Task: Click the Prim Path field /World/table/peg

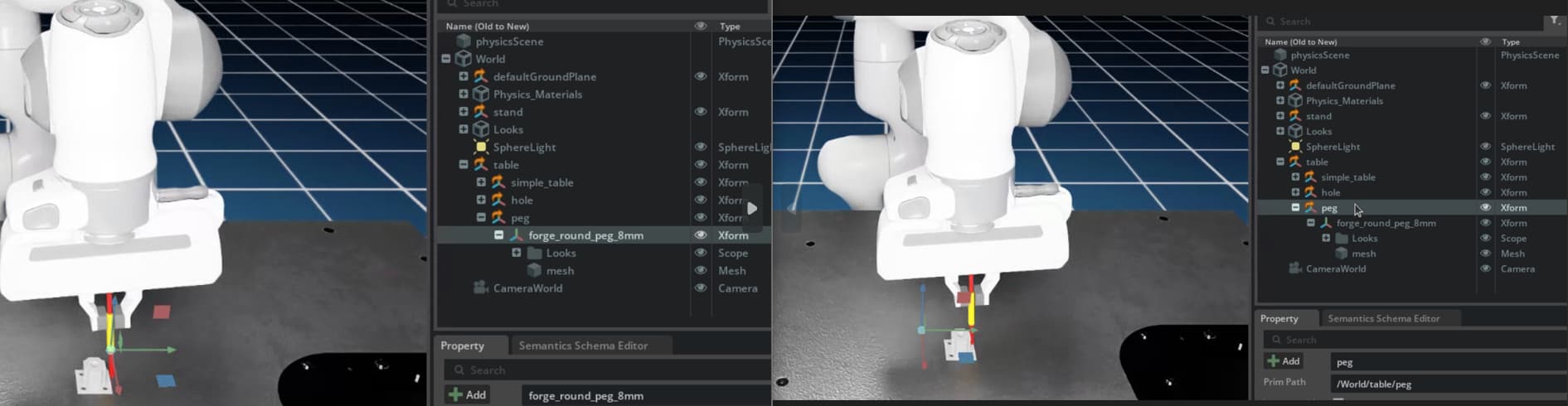Action: (1448, 384)
